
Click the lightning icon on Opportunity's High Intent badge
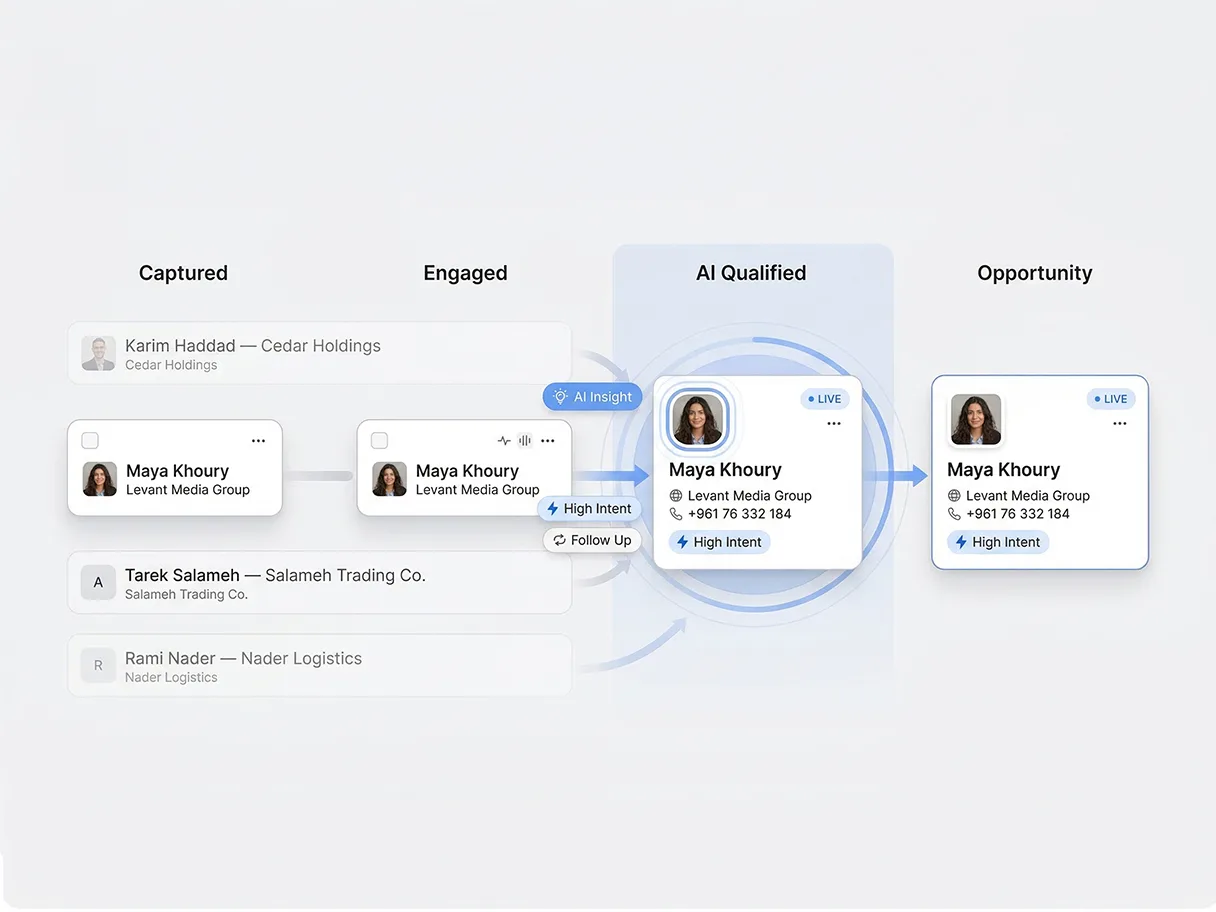coord(964,541)
